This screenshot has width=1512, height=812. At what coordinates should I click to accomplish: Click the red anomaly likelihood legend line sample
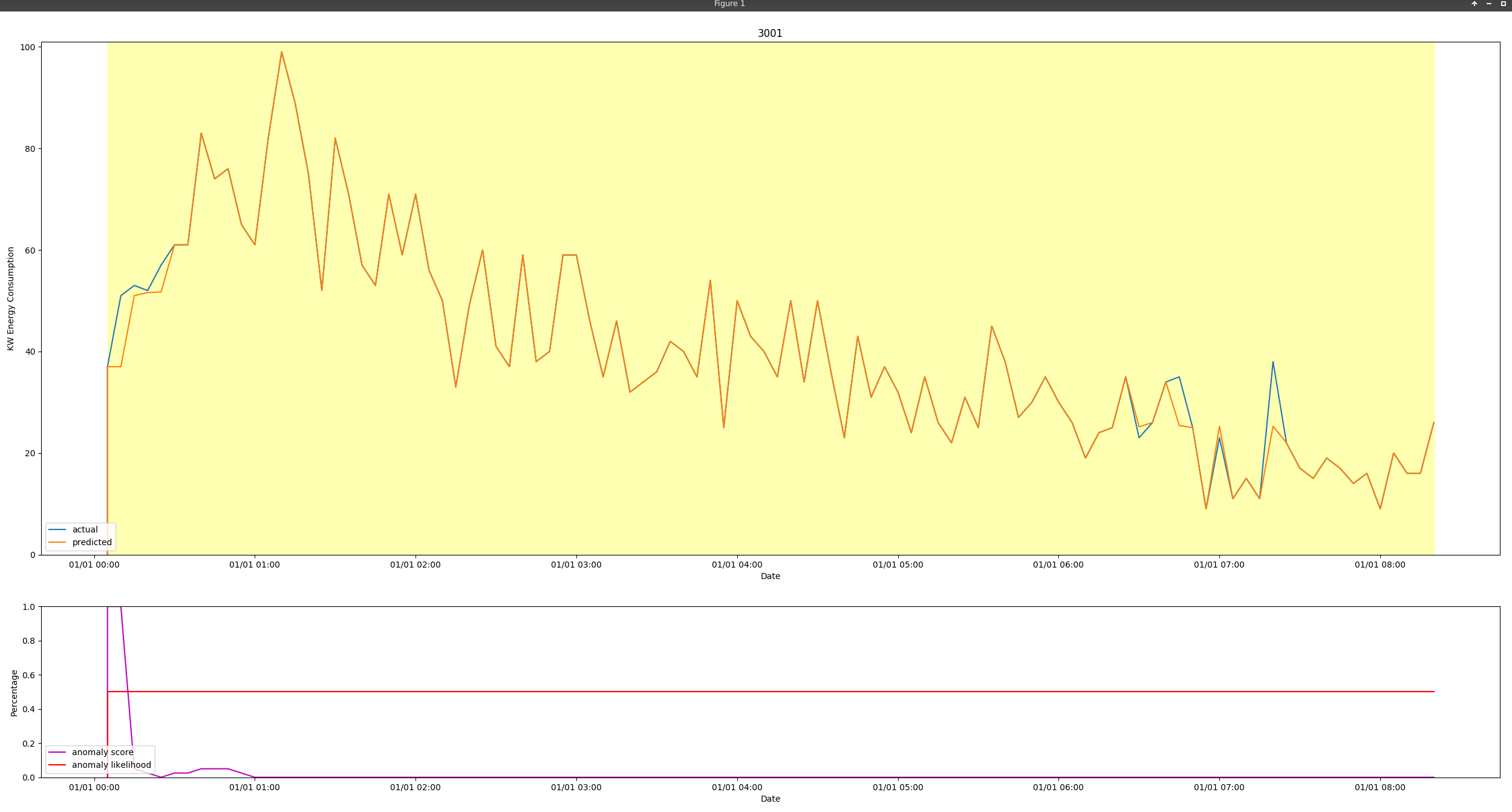click(57, 765)
